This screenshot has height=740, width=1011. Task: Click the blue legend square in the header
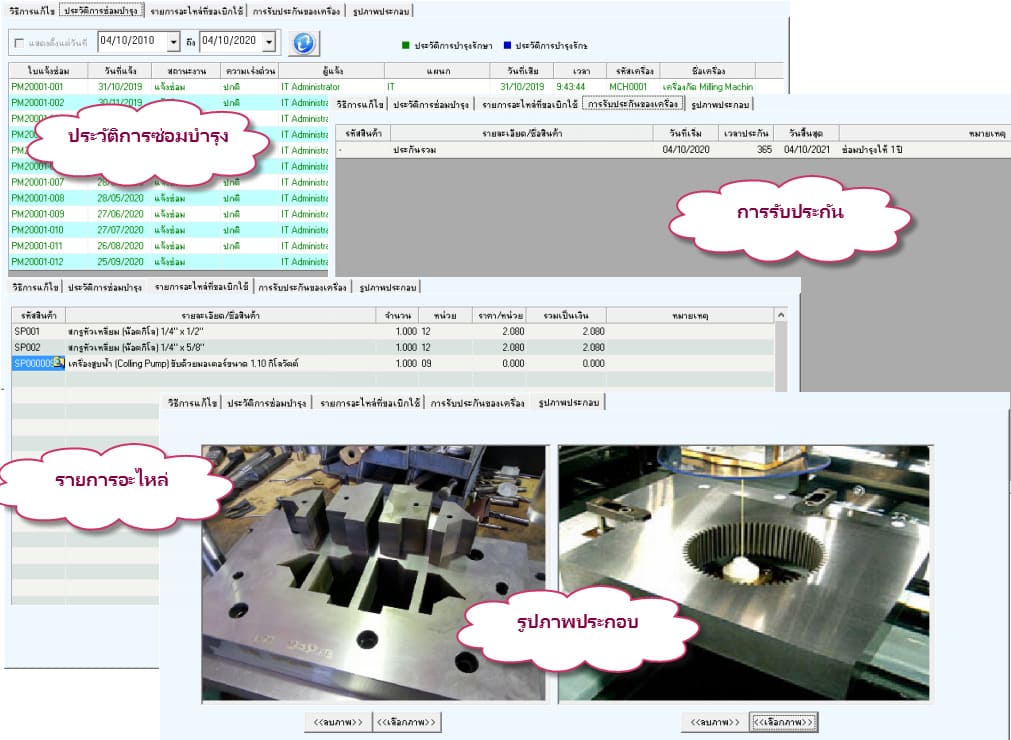tap(507, 45)
